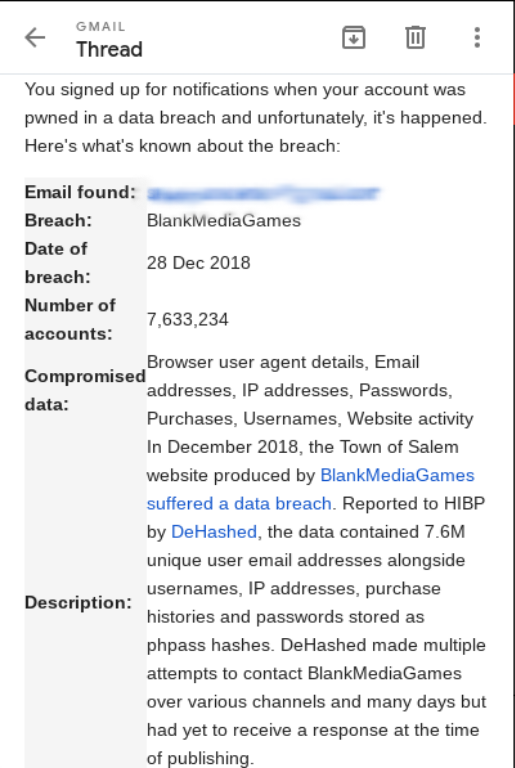Click the Thread title in header
515x768 pixels.
pos(109,49)
